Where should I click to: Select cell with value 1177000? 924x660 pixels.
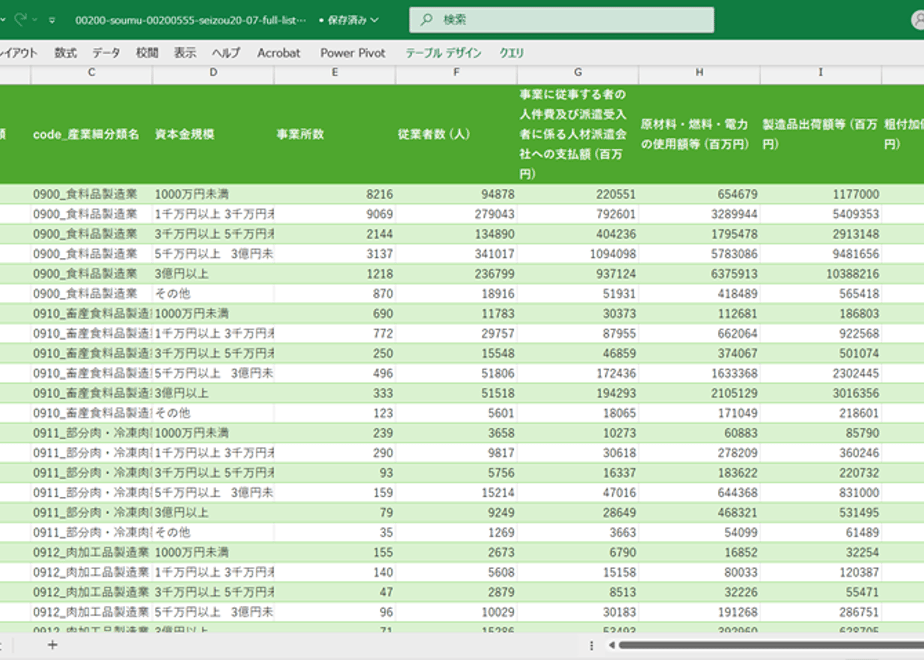821,194
